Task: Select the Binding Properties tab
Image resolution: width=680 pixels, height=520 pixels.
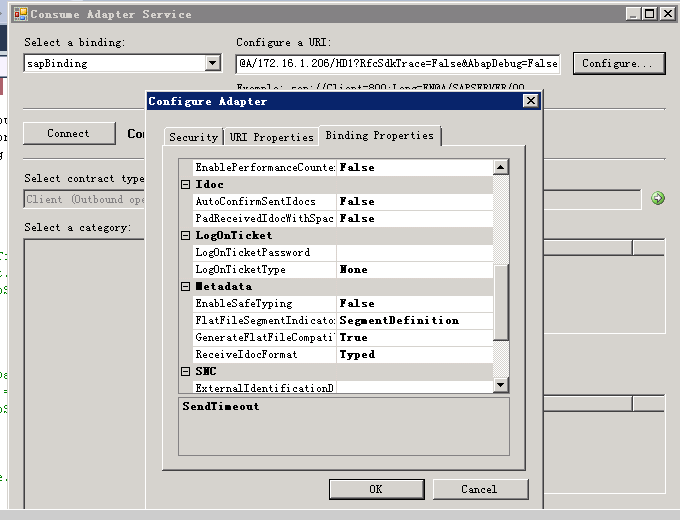Action: tap(379, 136)
